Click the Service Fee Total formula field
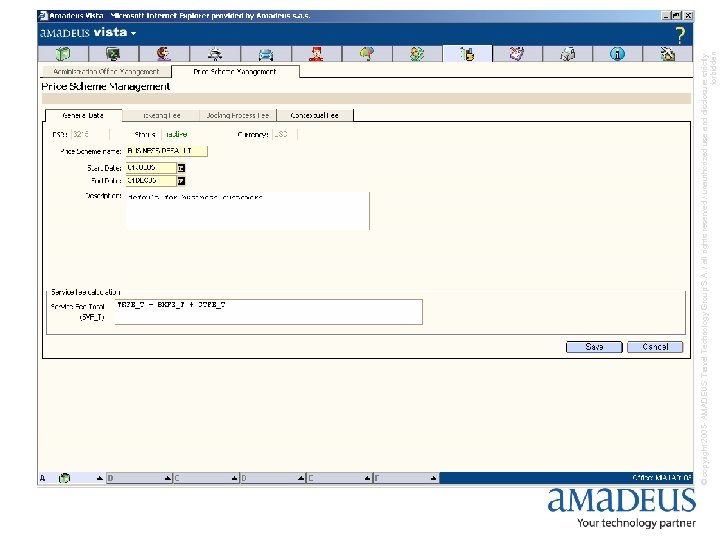 pos(269,312)
